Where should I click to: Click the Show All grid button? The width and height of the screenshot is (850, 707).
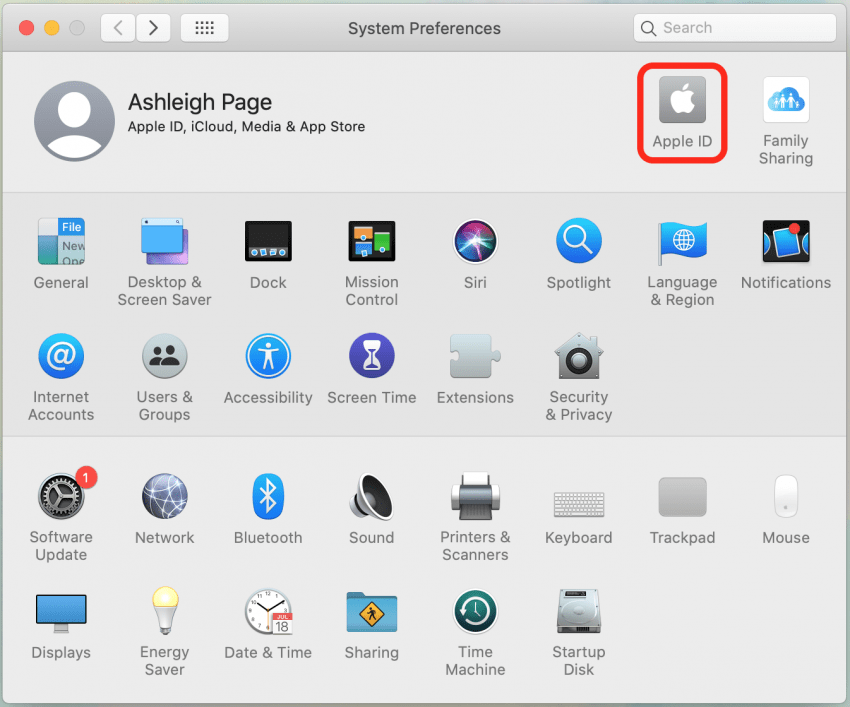click(204, 28)
